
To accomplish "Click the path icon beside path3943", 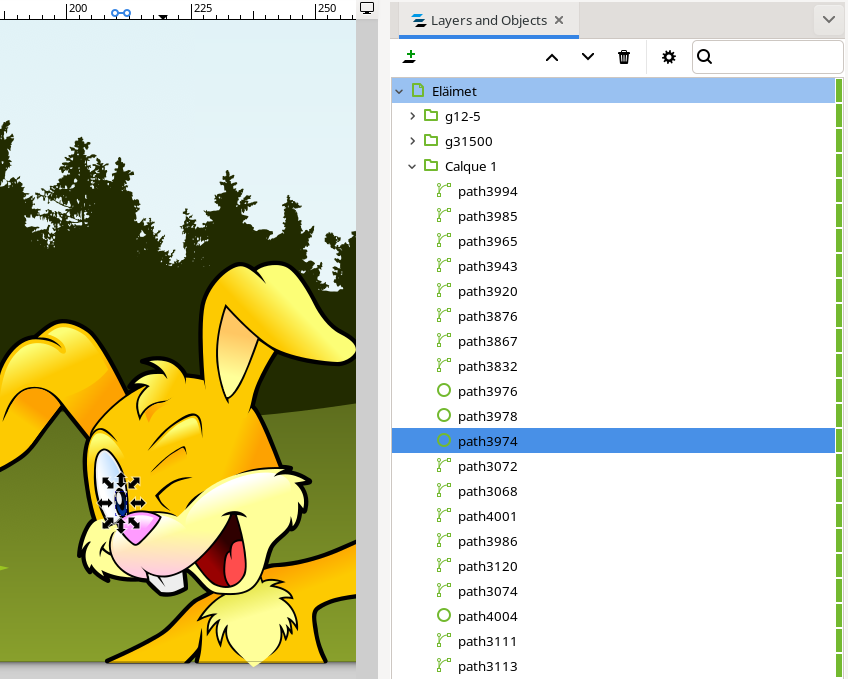I will tap(444, 265).
